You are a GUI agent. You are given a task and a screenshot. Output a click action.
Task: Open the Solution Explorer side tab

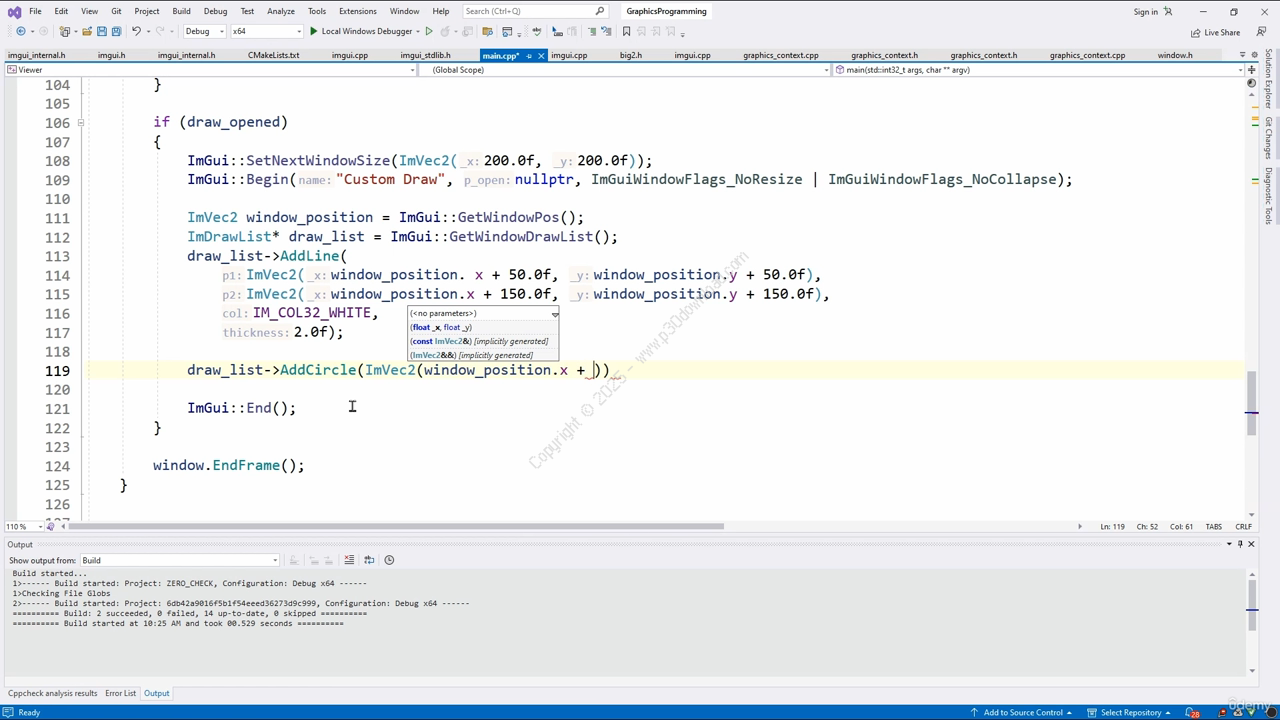1268,79
